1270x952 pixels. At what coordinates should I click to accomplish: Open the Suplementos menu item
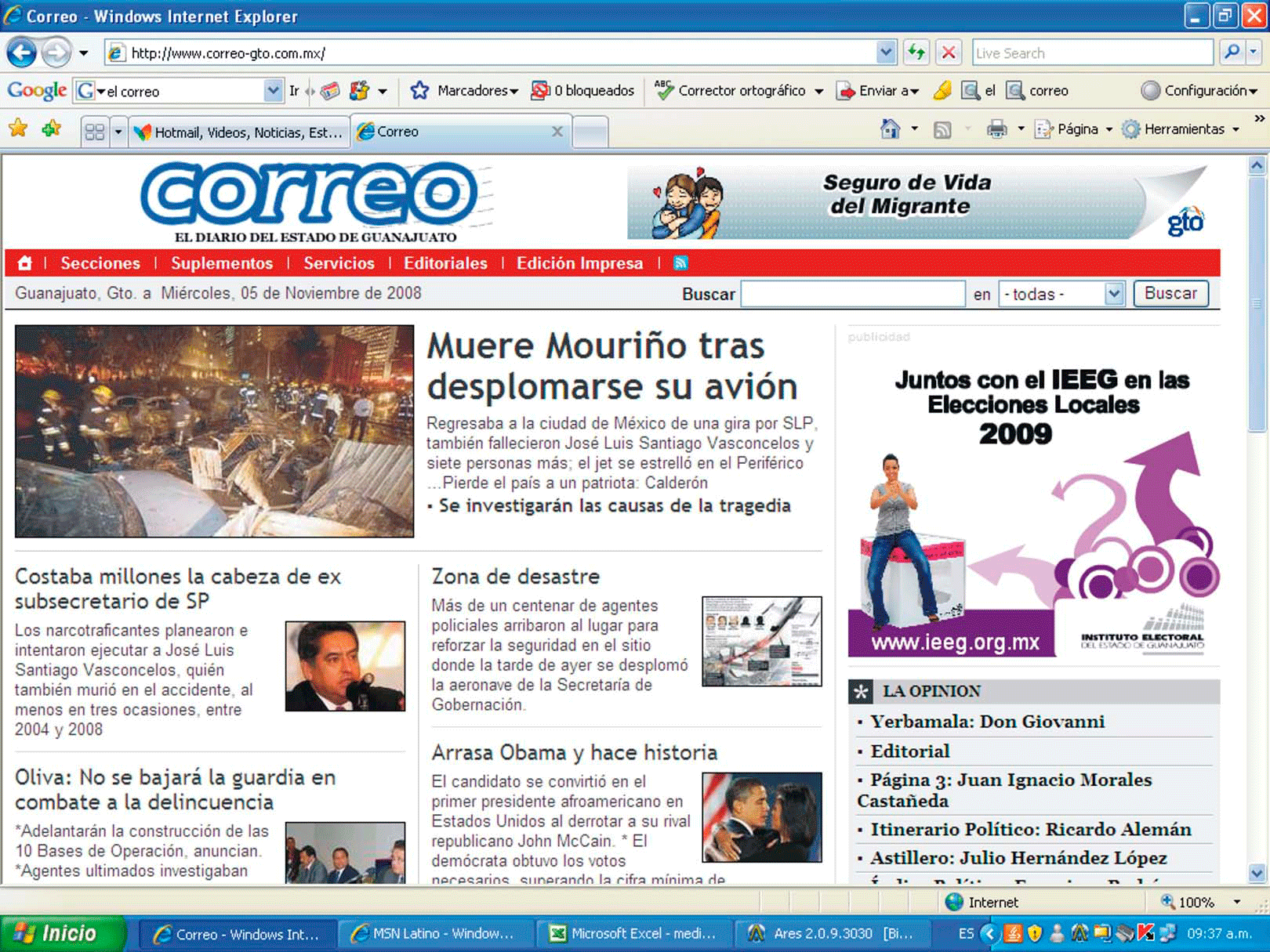tap(222, 263)
